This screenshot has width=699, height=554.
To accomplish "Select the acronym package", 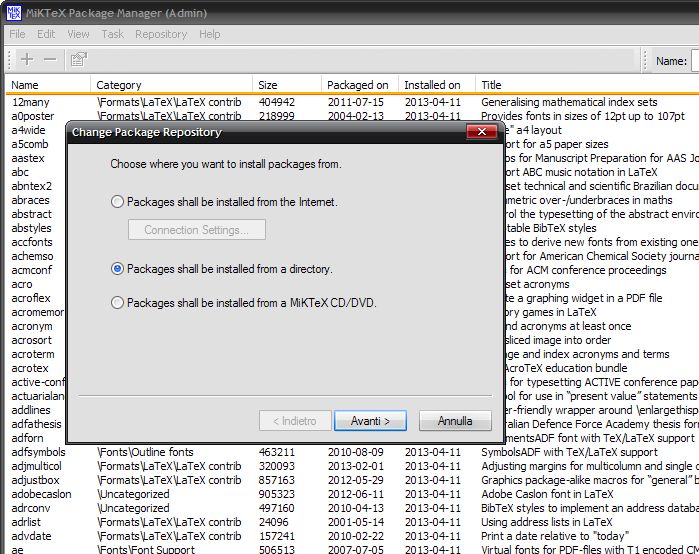I will 32,326.
